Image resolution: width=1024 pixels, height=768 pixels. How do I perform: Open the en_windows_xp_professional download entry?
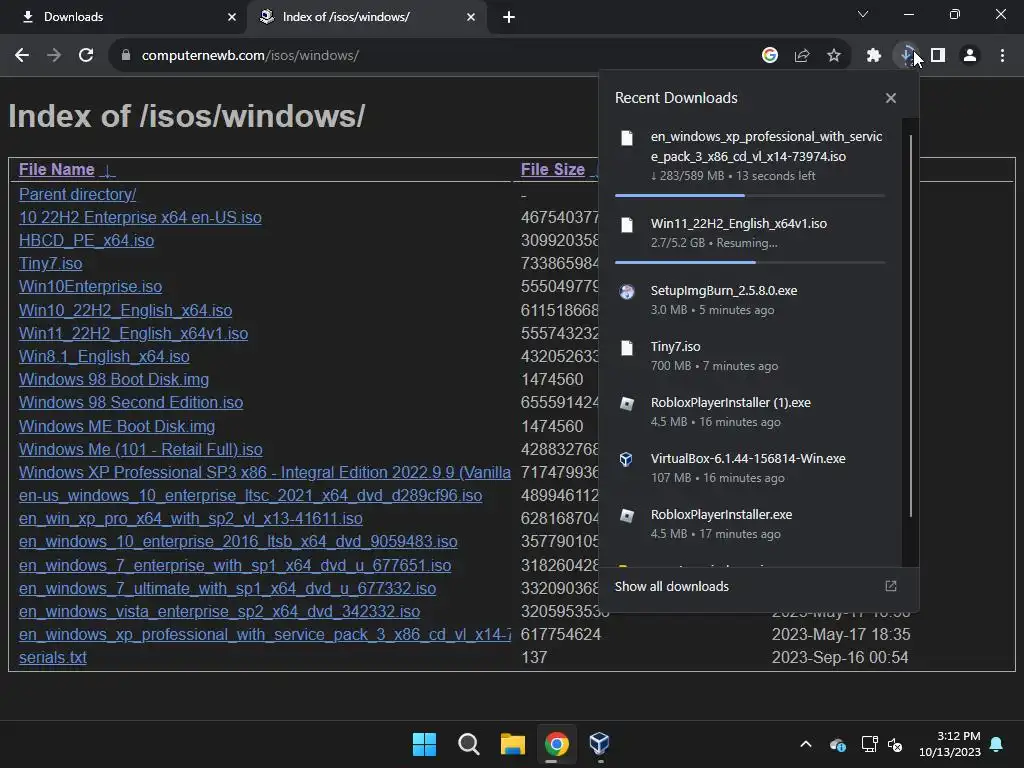click(x=750, y=157)
